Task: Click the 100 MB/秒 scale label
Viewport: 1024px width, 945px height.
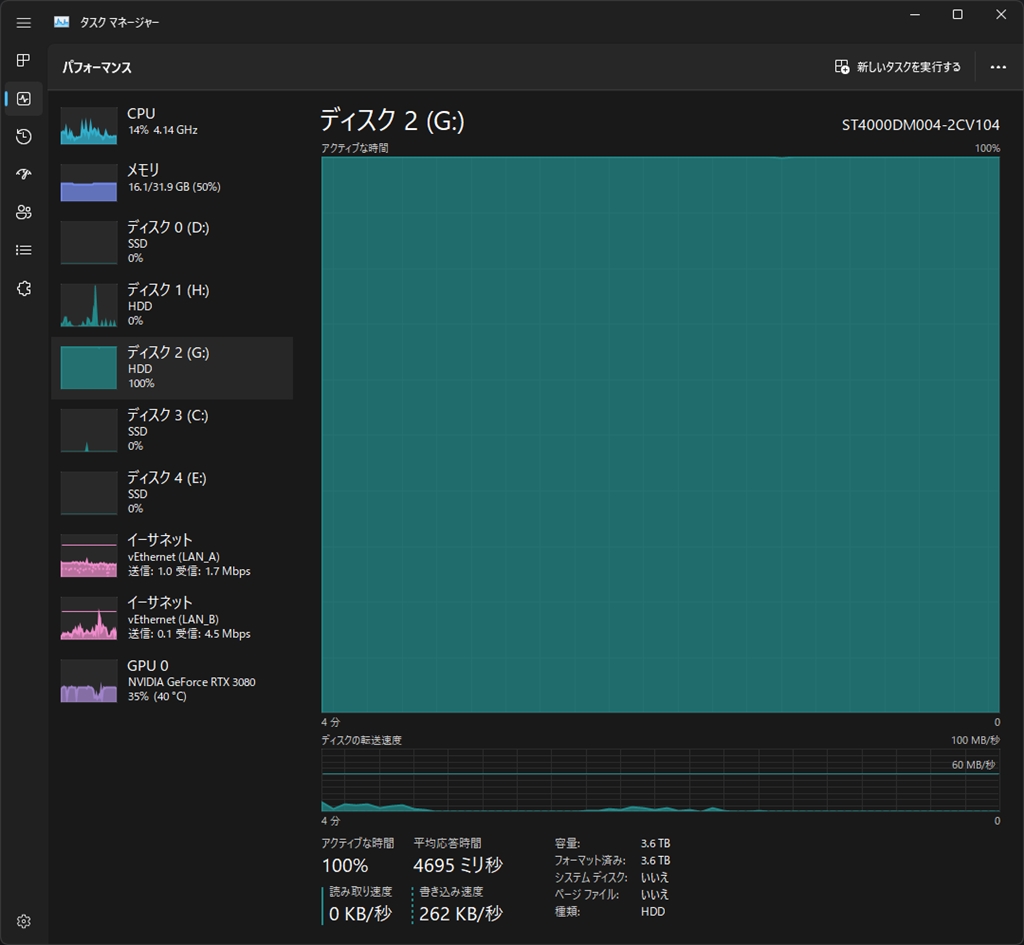Action: click(x=975, y=740)
